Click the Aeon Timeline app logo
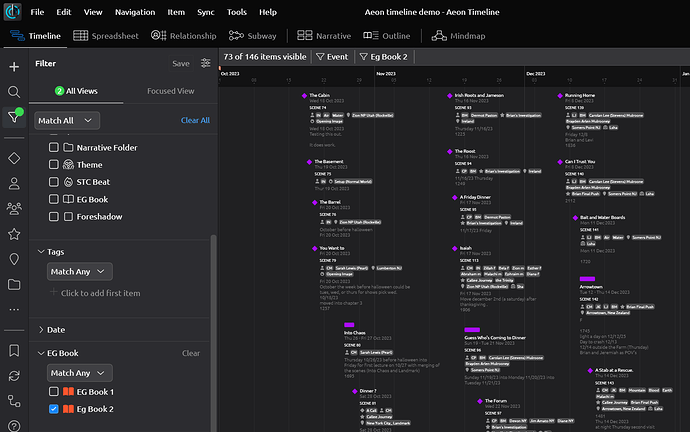 [x=12, y=12]
